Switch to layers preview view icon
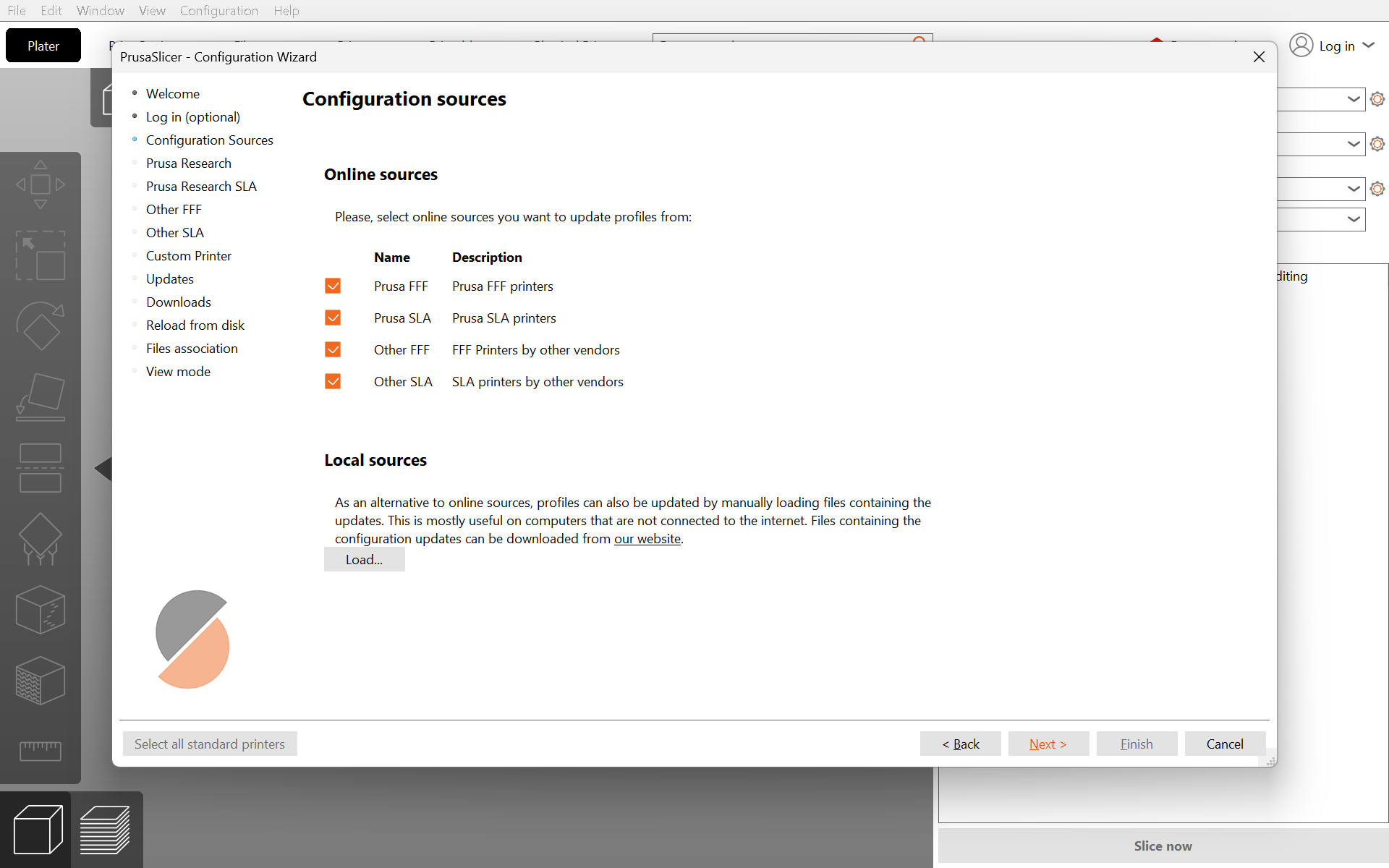The height and width of the screenshot is (868, 1389). tap(105, 830)
